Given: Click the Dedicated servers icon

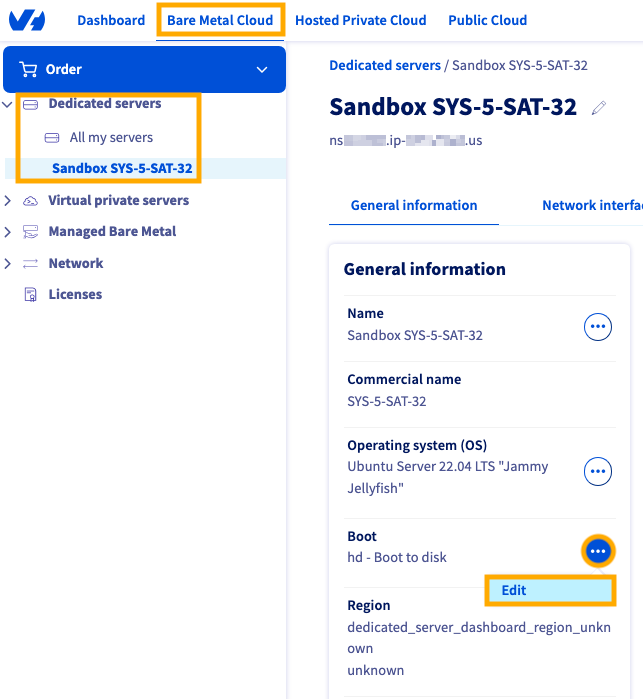Looking at the screenshot, I should tap(30, 105).
